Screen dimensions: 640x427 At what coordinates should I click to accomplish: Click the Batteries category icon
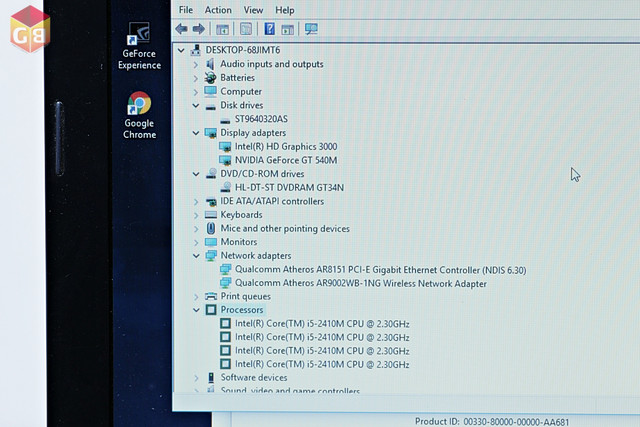coord(211,78)
